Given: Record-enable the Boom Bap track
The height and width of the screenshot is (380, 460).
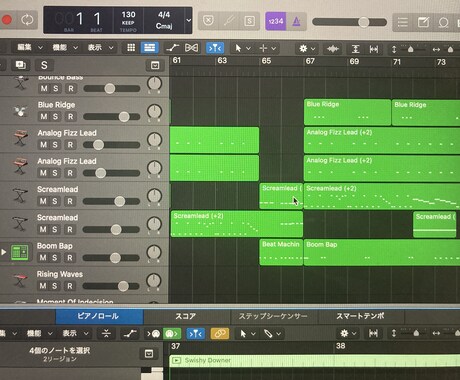Looking at the screenshot, I should tap(70, 258).
